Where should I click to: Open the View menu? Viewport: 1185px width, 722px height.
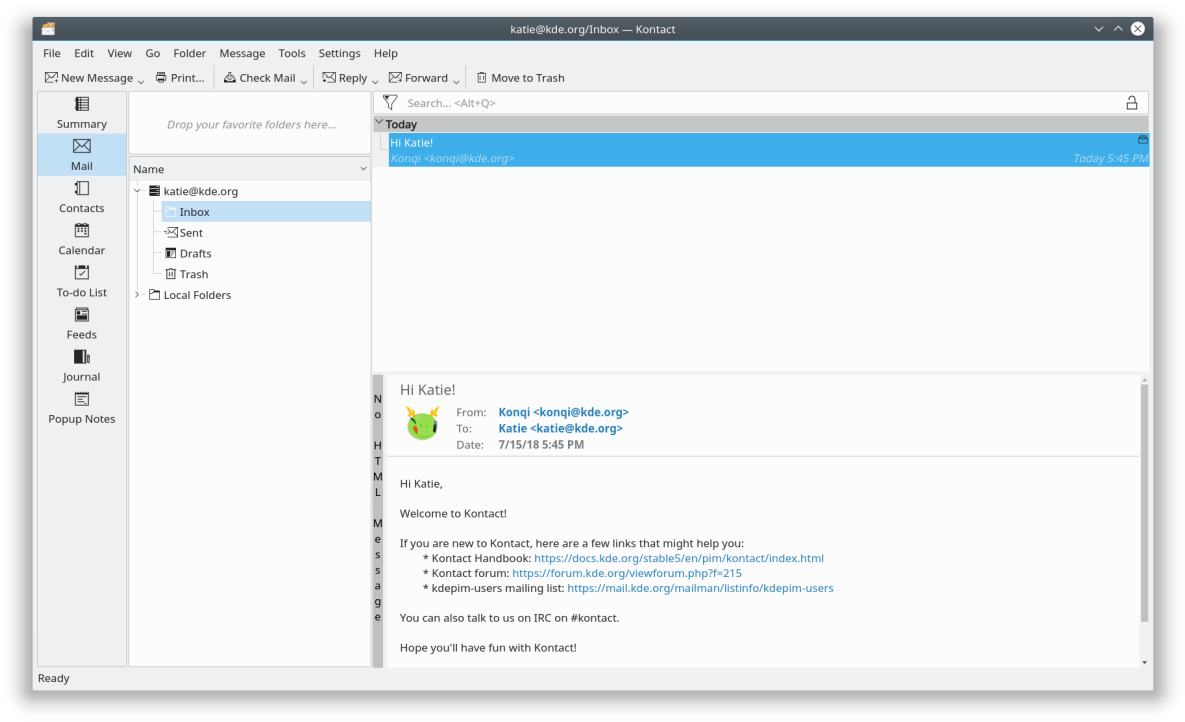click(119, 53)
